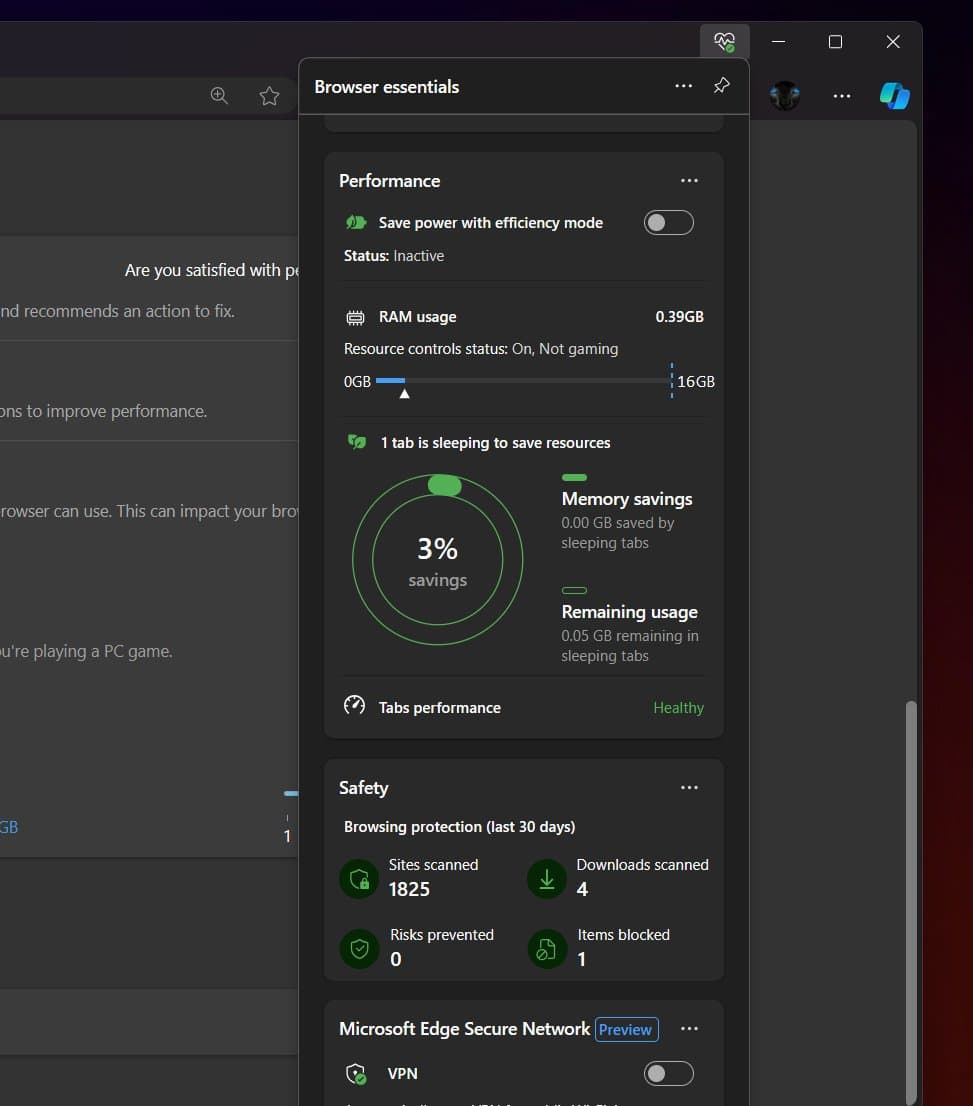Click the RAM usage slider bar
Viewport: 973px width, 1106px height.
click(520, 381)
